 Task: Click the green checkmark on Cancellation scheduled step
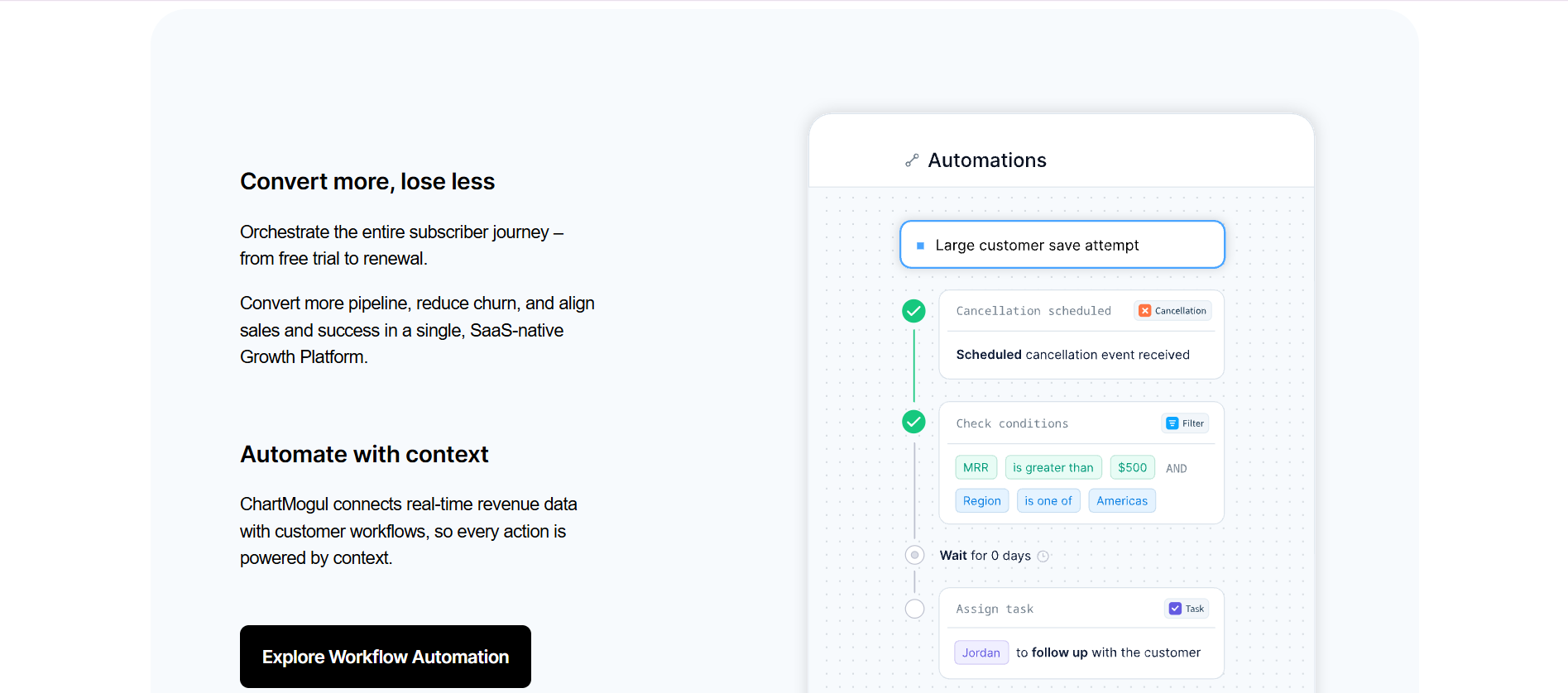pyautogui.click(x=913, y=312)
